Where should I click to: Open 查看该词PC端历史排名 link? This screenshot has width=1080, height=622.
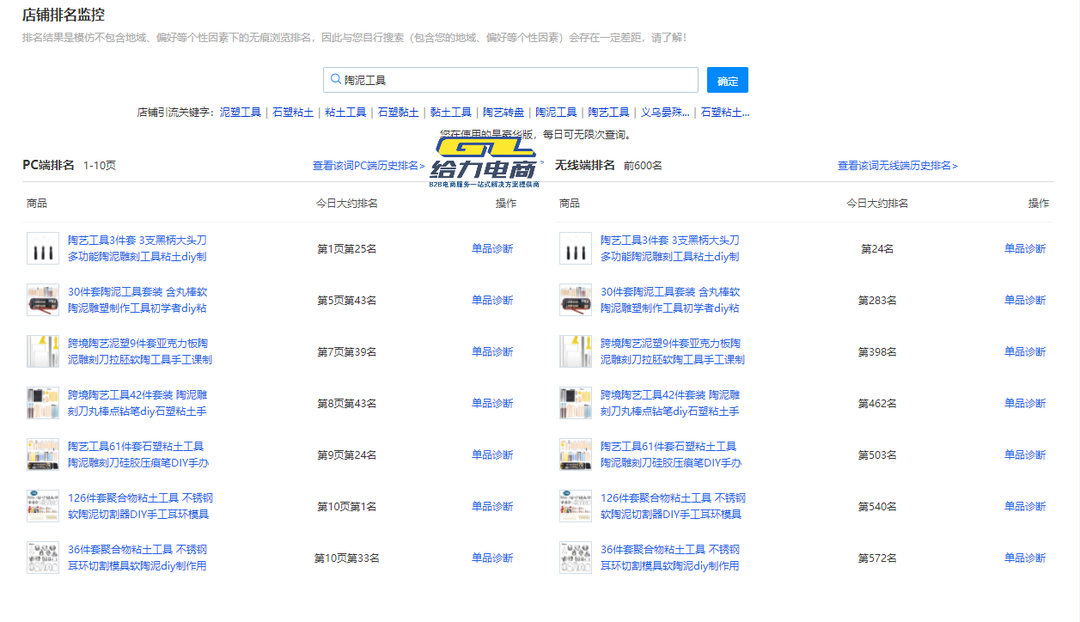pos(368,166)
